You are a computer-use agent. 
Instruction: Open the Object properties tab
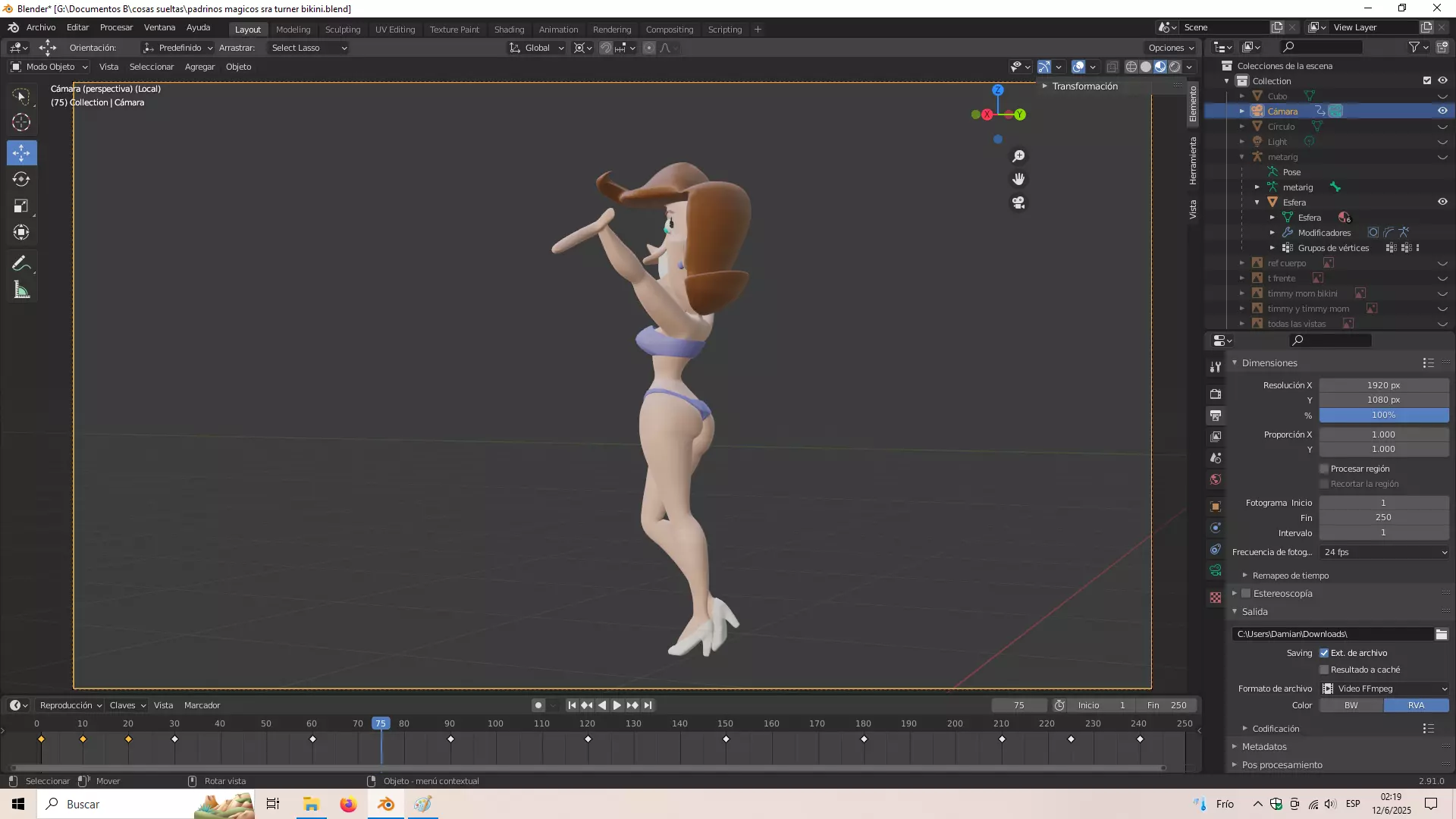[x=1216, y=507]
